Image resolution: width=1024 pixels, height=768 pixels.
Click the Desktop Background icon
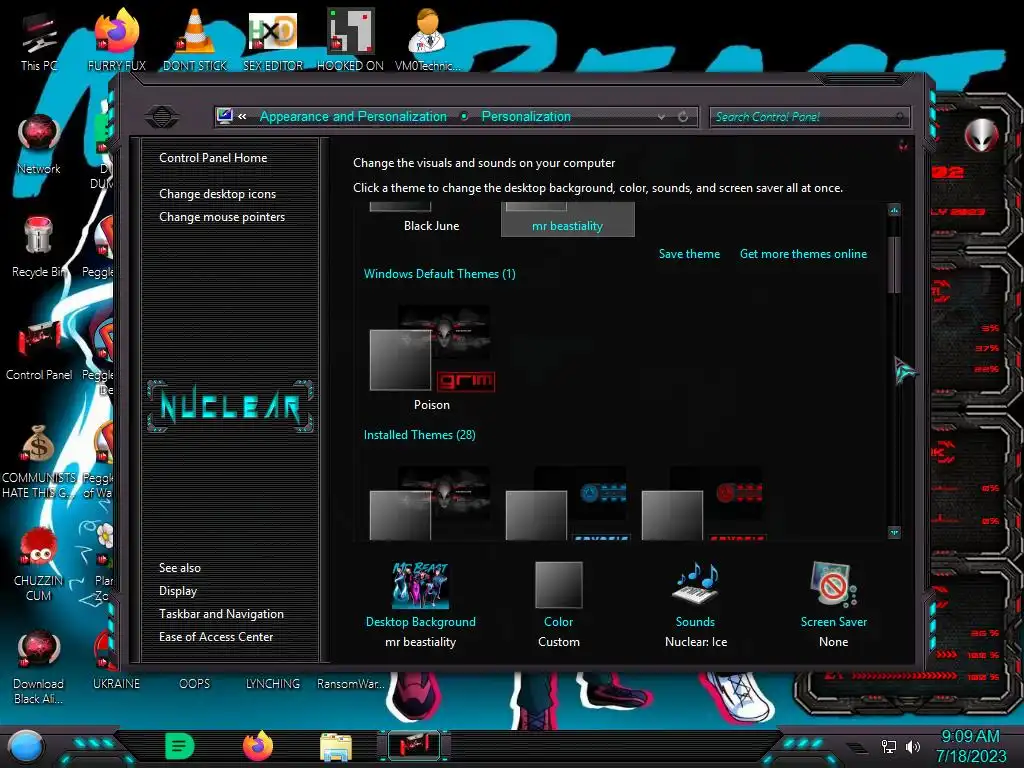[x=421, y=585]
